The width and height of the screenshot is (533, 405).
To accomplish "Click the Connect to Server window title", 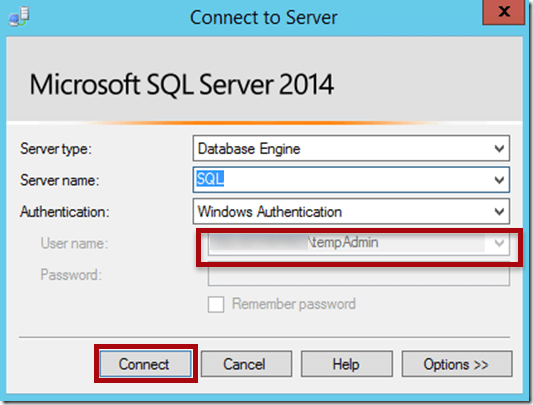I will coord(263,17).
